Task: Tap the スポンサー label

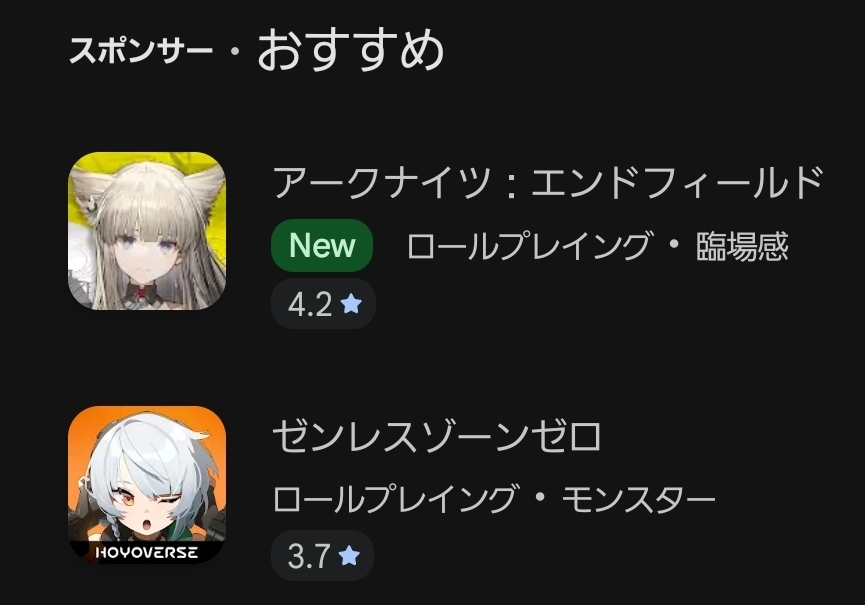Action: pos(141,51)
